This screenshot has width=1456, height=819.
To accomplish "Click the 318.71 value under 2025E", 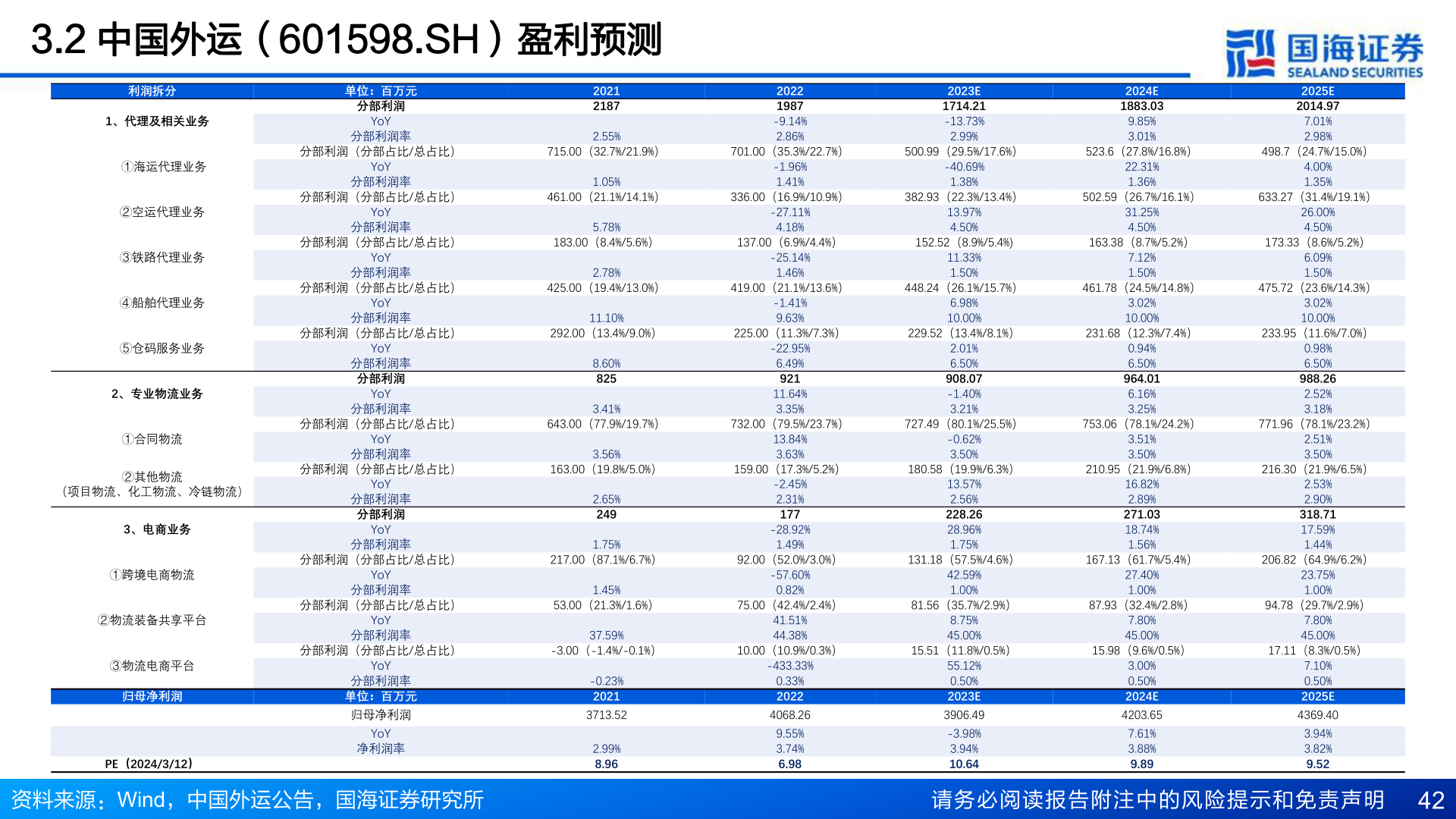I will click(x=1318, y=514).
